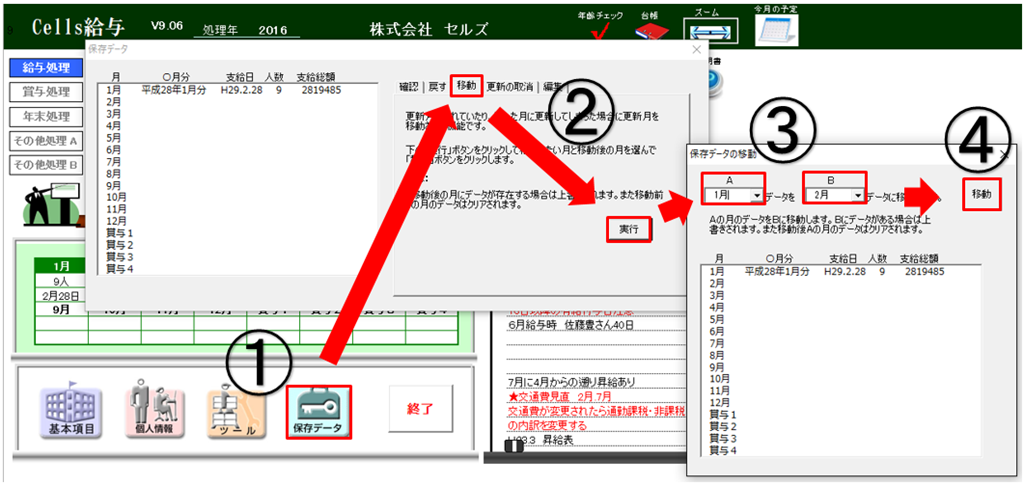
Task: Select 賞与処理 in the left menu
Action: click(x=46, y=92)
